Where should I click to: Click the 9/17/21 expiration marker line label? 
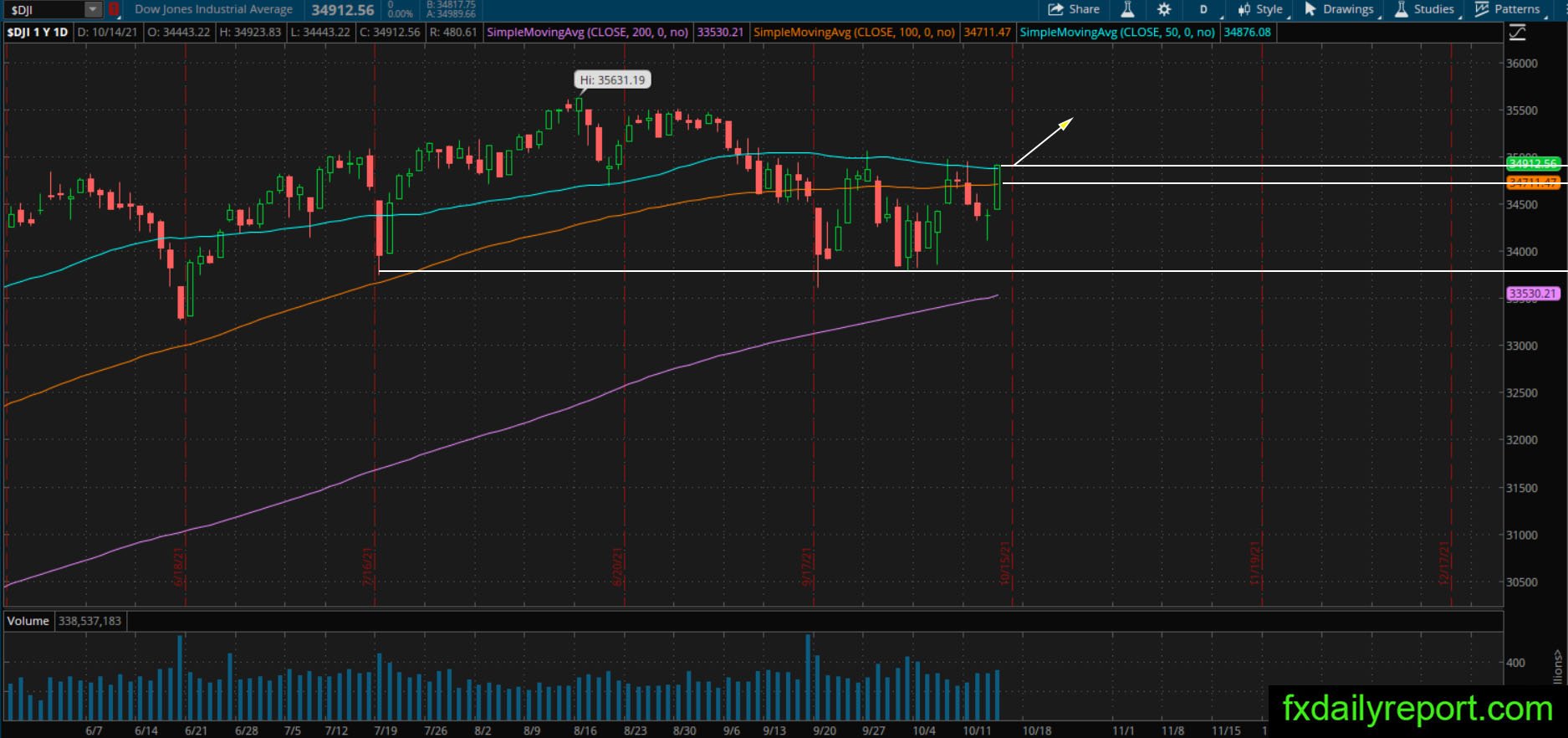807,566
